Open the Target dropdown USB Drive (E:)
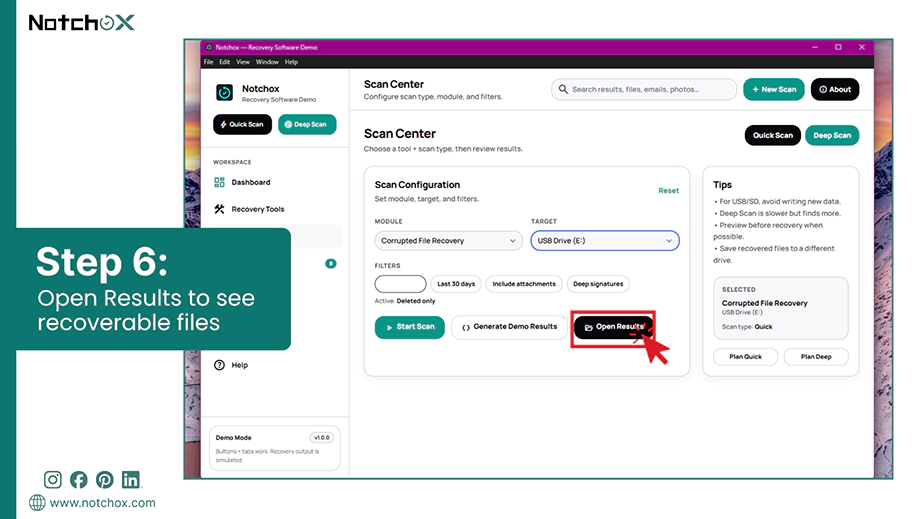 coord(605,241)
